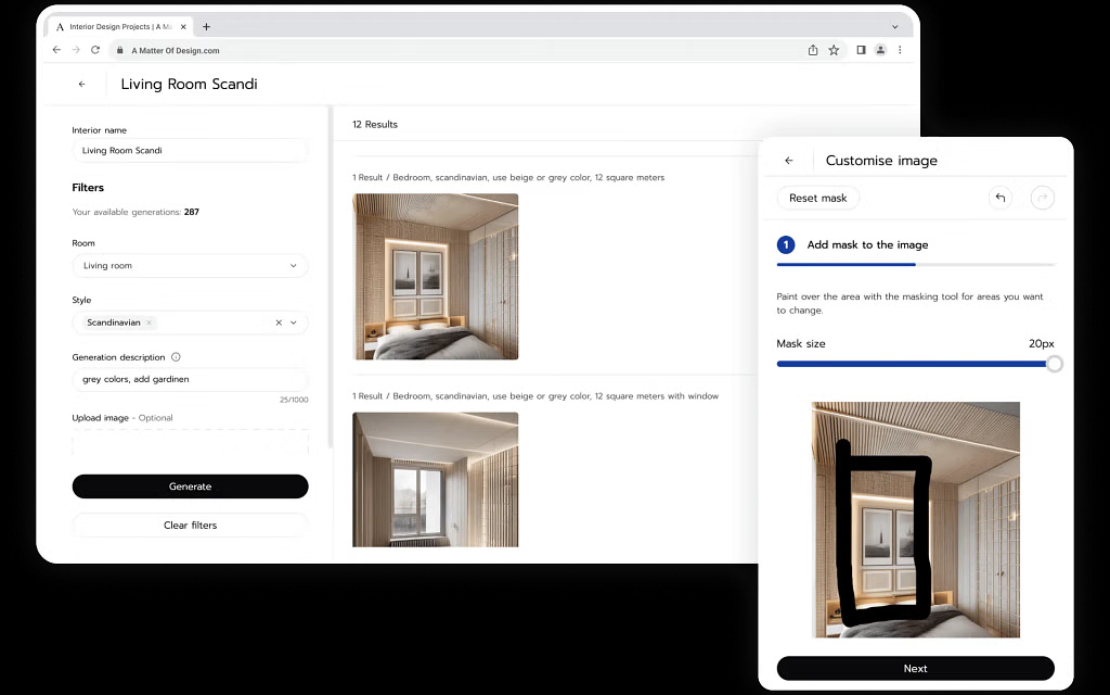Click the browser back arrow
This screenshot has height=695, width=1110.
[x=57, y=50]
